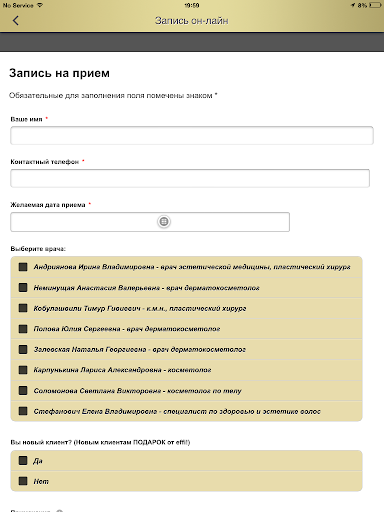Select Стефанович Елена Владимировна checkbox

coord(23,411)
